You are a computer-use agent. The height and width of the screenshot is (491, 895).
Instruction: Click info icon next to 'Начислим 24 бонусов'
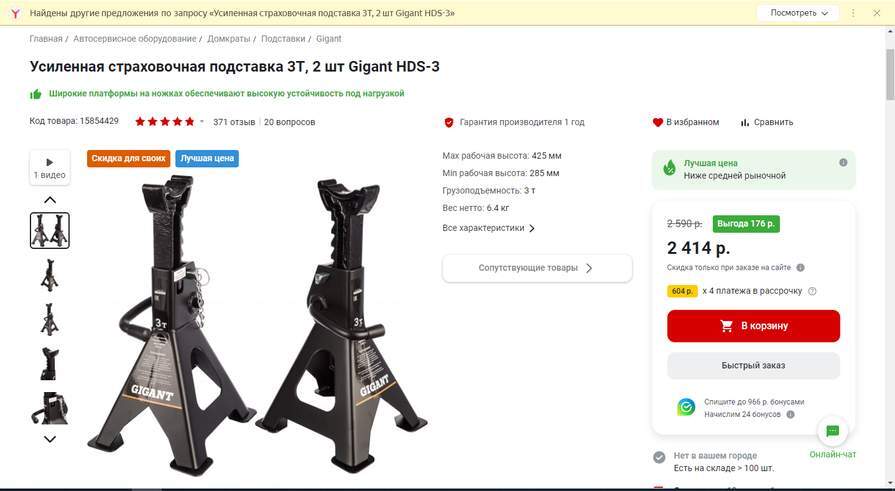[791, 414]
